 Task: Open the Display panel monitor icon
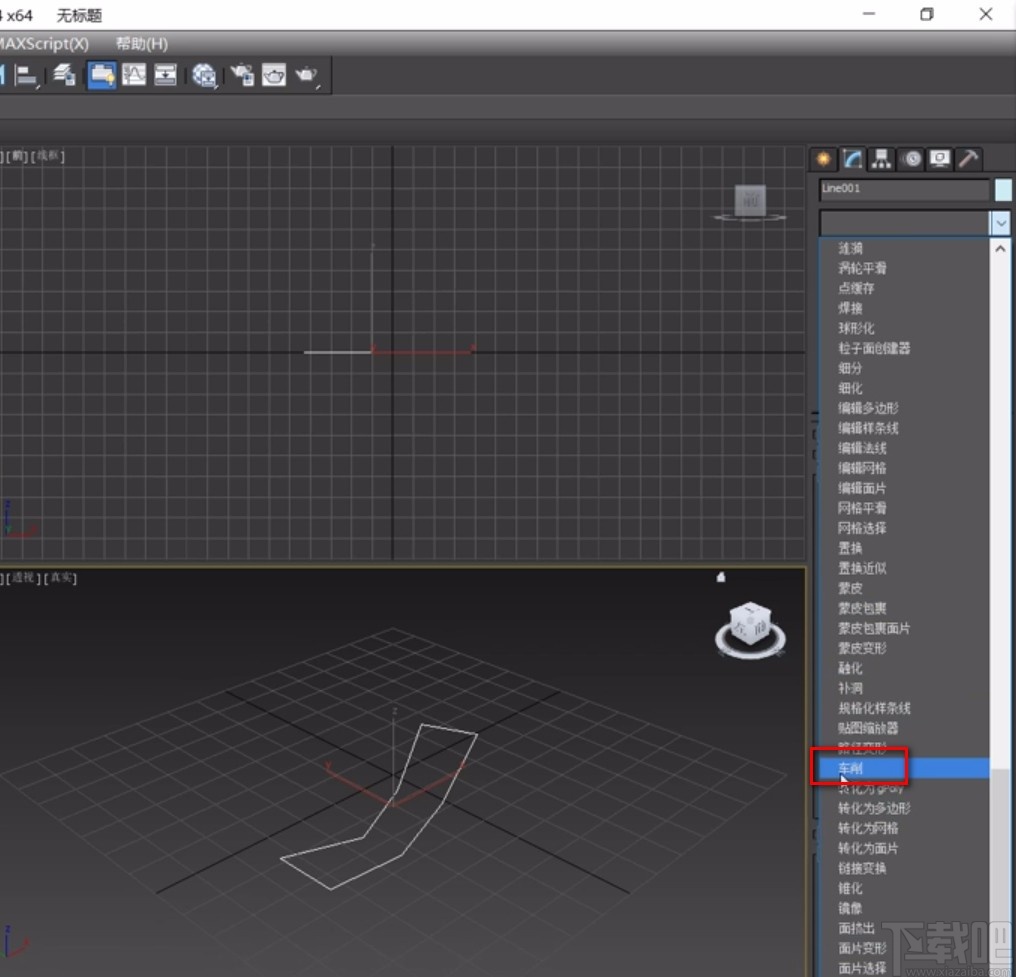coord(940,159)
